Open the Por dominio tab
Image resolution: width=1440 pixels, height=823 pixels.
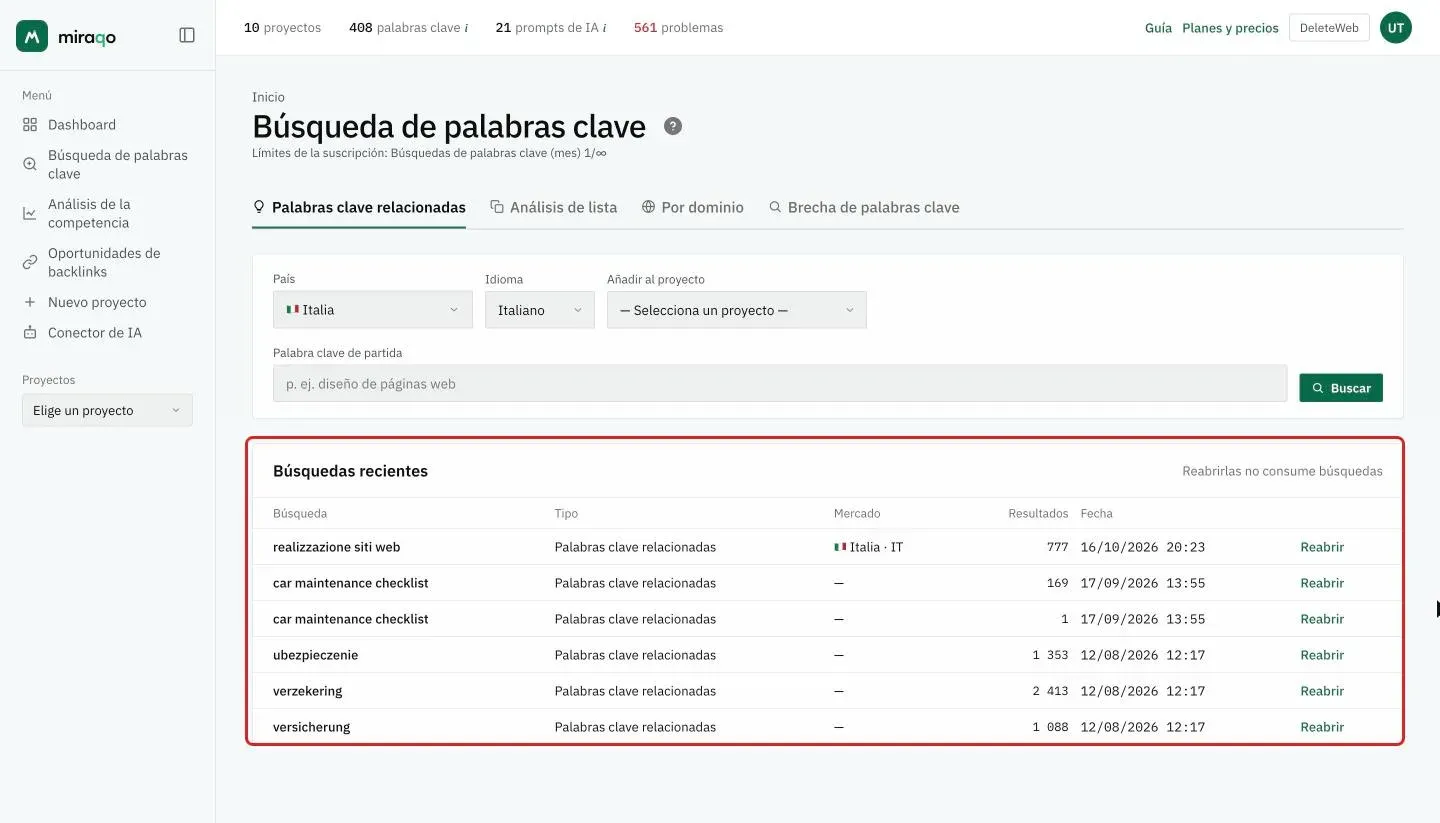pos(692,207)
